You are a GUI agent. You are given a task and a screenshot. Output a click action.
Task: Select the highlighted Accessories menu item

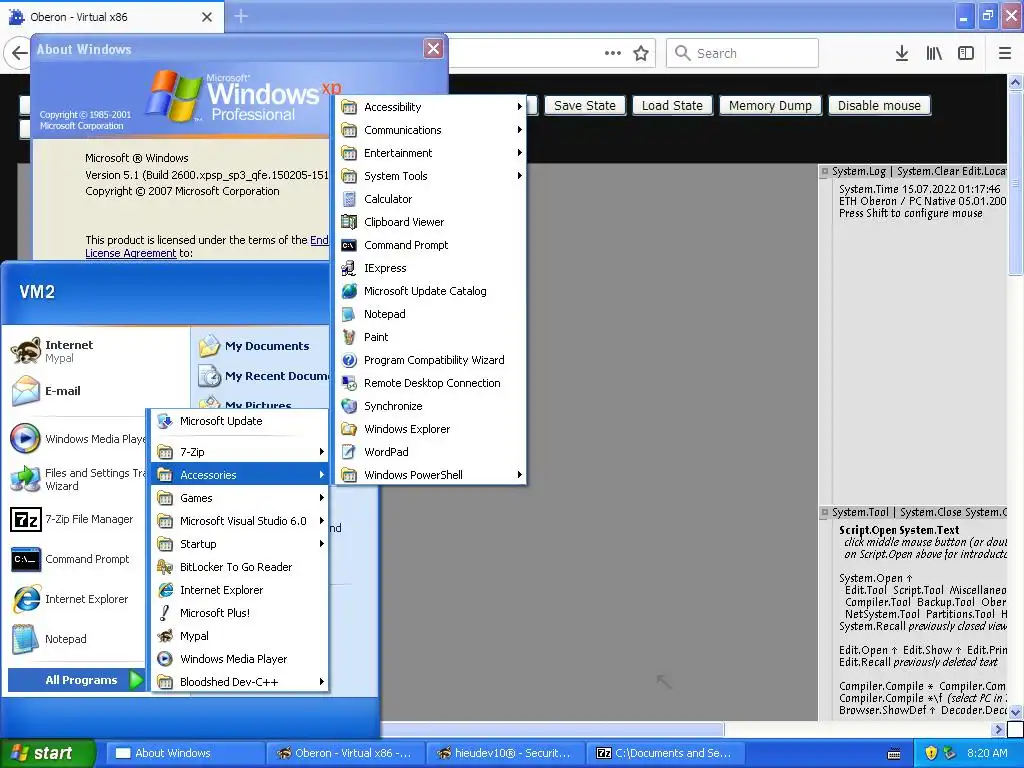(x=239, y=475)
